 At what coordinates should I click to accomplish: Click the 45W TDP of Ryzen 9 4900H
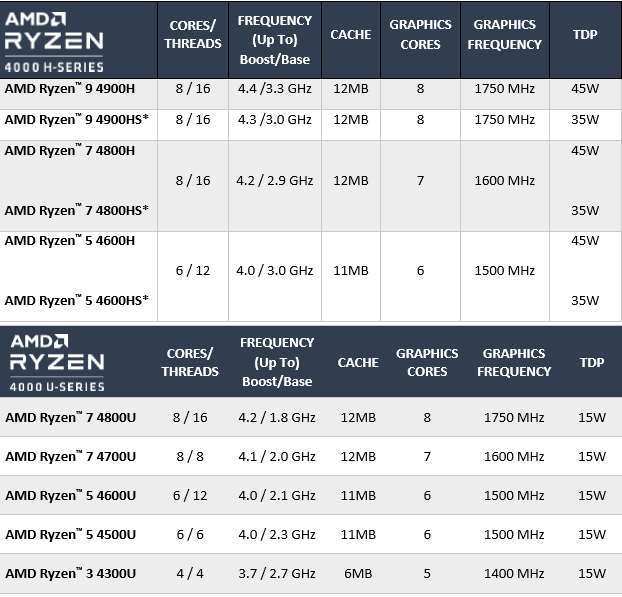point(585,88)
